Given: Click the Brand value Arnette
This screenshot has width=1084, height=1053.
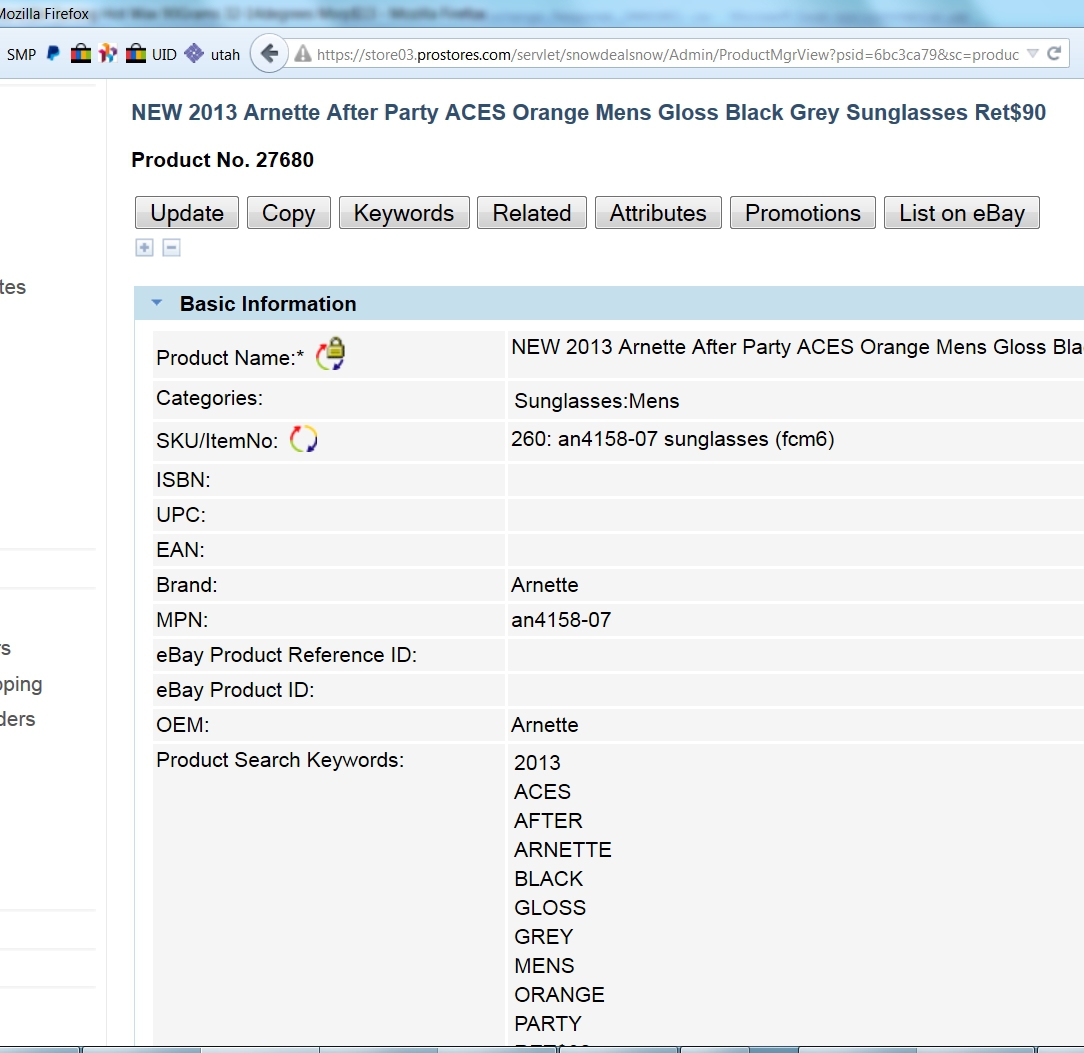Looking at the screenshot, I should tap(545, 585).
